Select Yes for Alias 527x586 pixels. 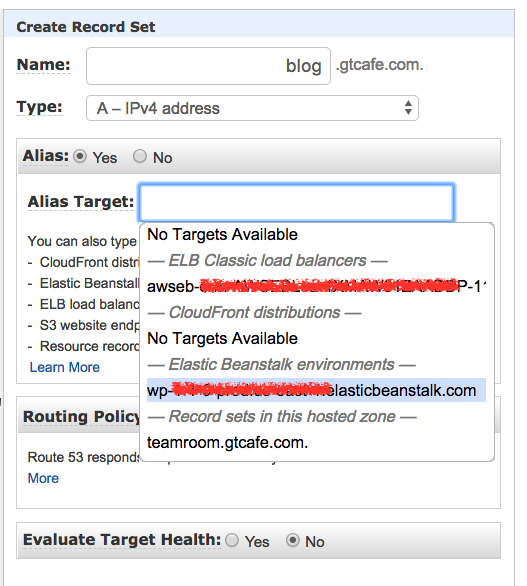pyautogui.click(x=80, y=156)
